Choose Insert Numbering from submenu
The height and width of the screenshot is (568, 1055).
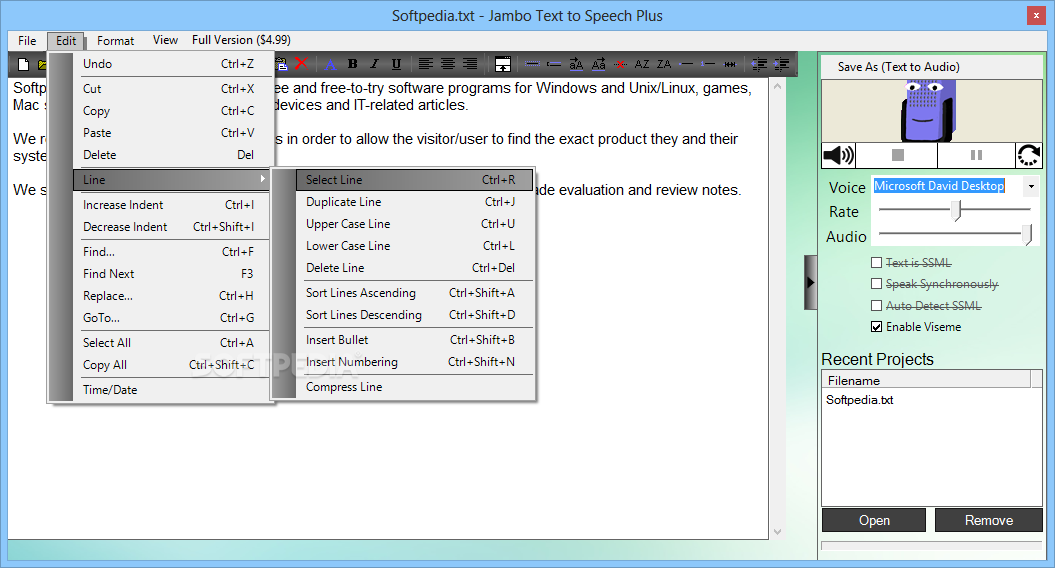click(x=414, y=362)
